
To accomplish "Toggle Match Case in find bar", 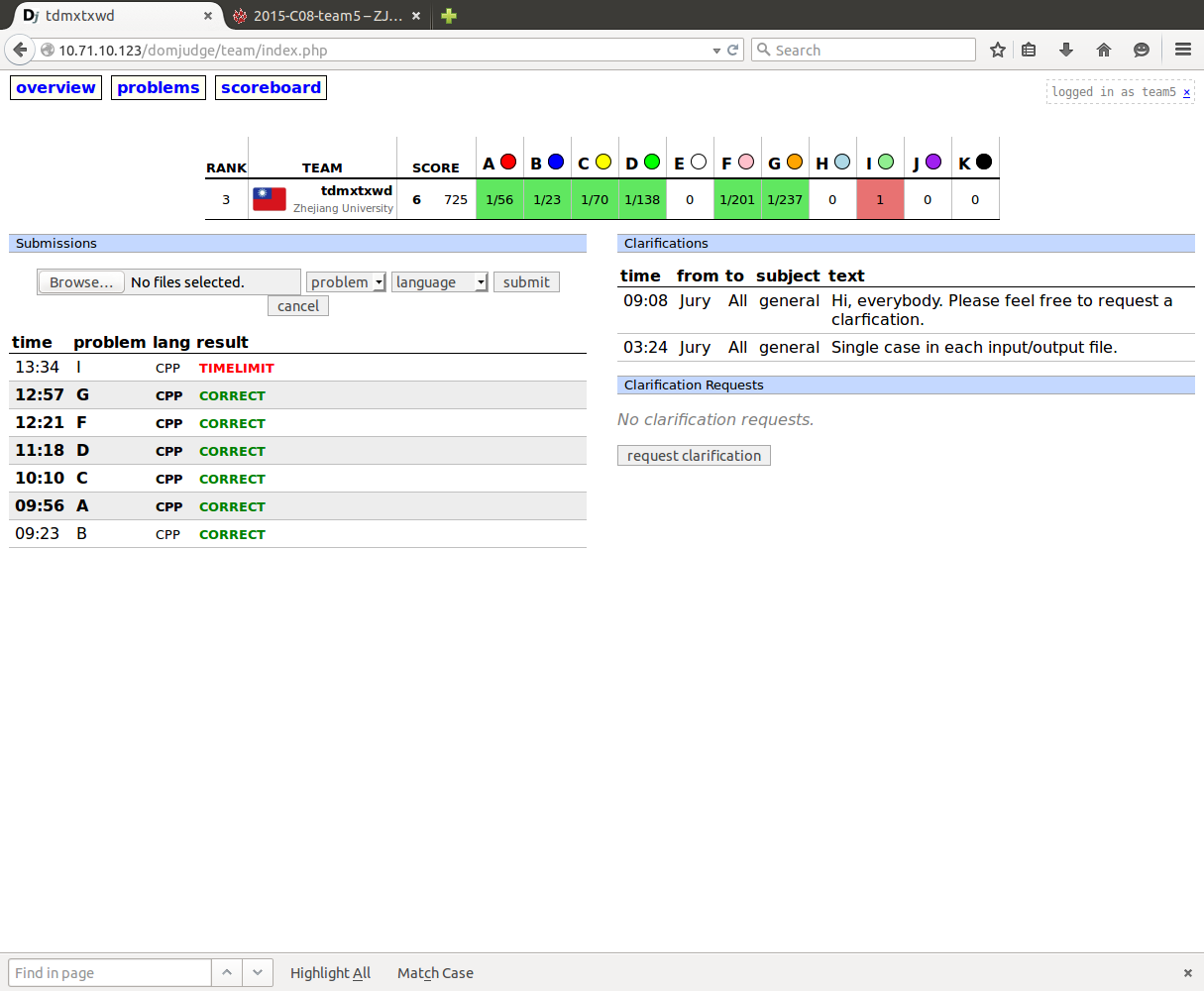I will [x=435, y=973].
